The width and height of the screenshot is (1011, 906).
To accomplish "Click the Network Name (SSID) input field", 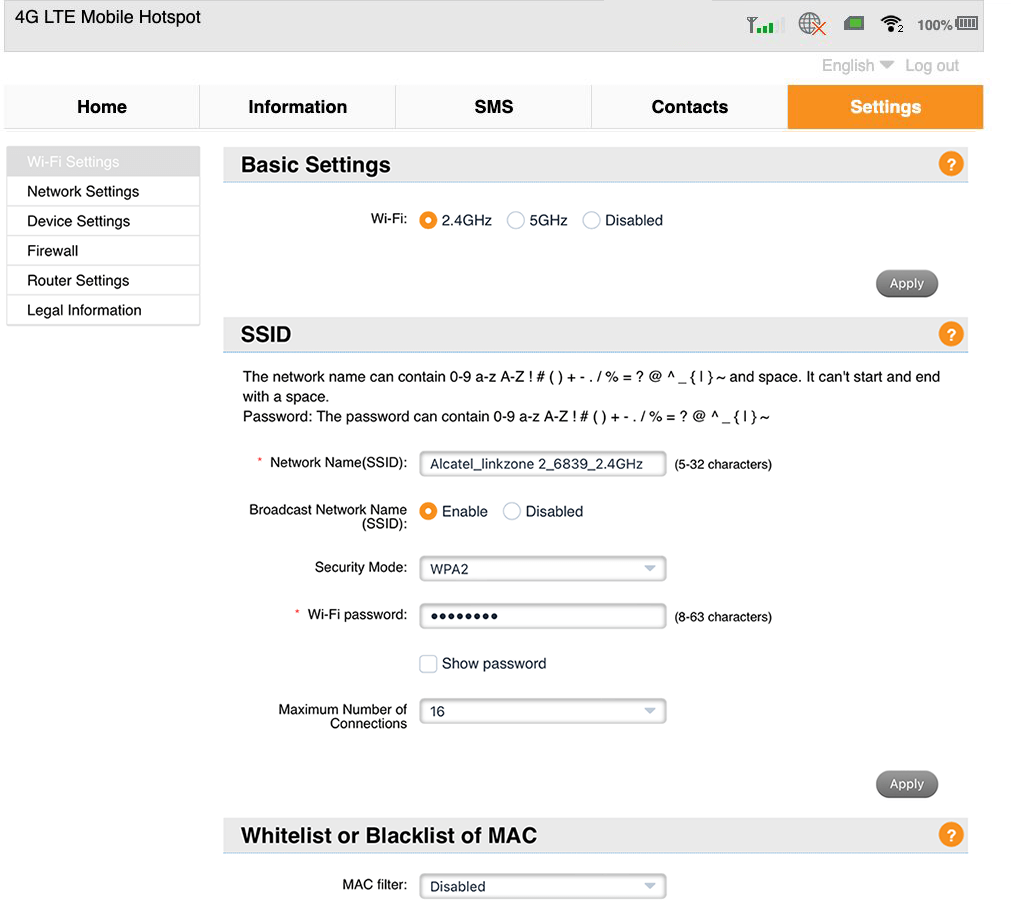I will pos(542,464).
